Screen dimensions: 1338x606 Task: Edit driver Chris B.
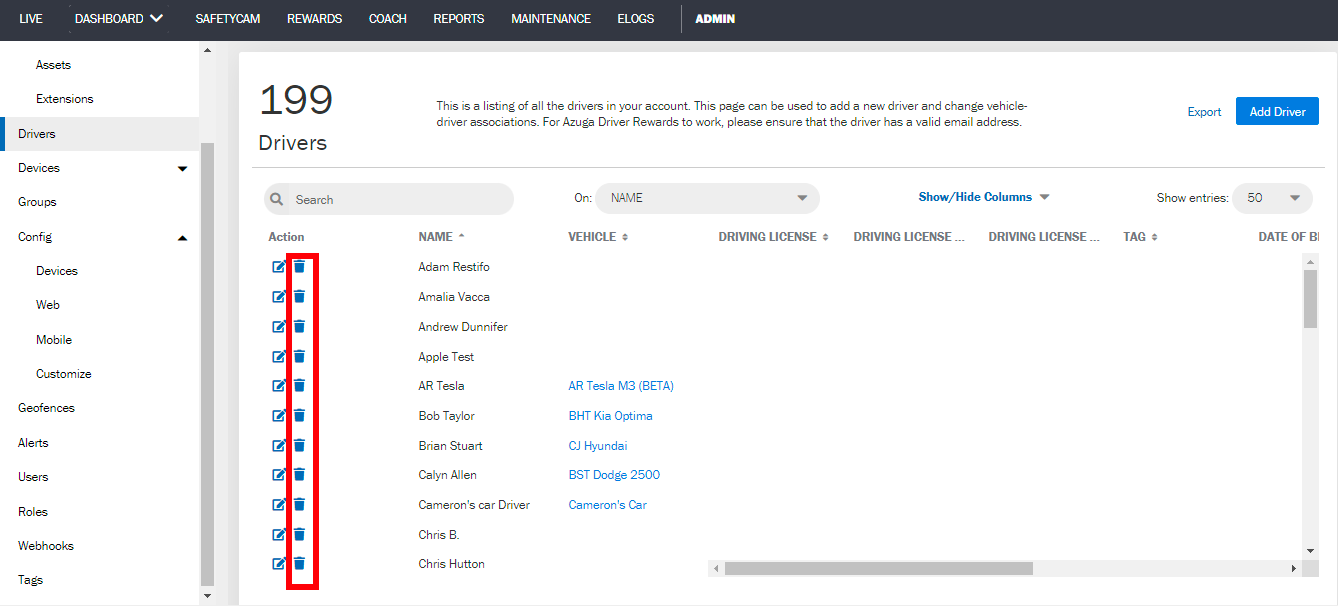pyautogui.click(x=279, y=535)
